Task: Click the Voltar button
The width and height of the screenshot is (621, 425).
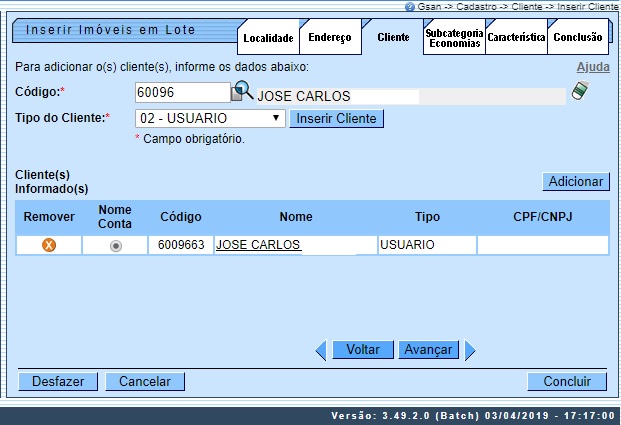Action: coord(363,350)
